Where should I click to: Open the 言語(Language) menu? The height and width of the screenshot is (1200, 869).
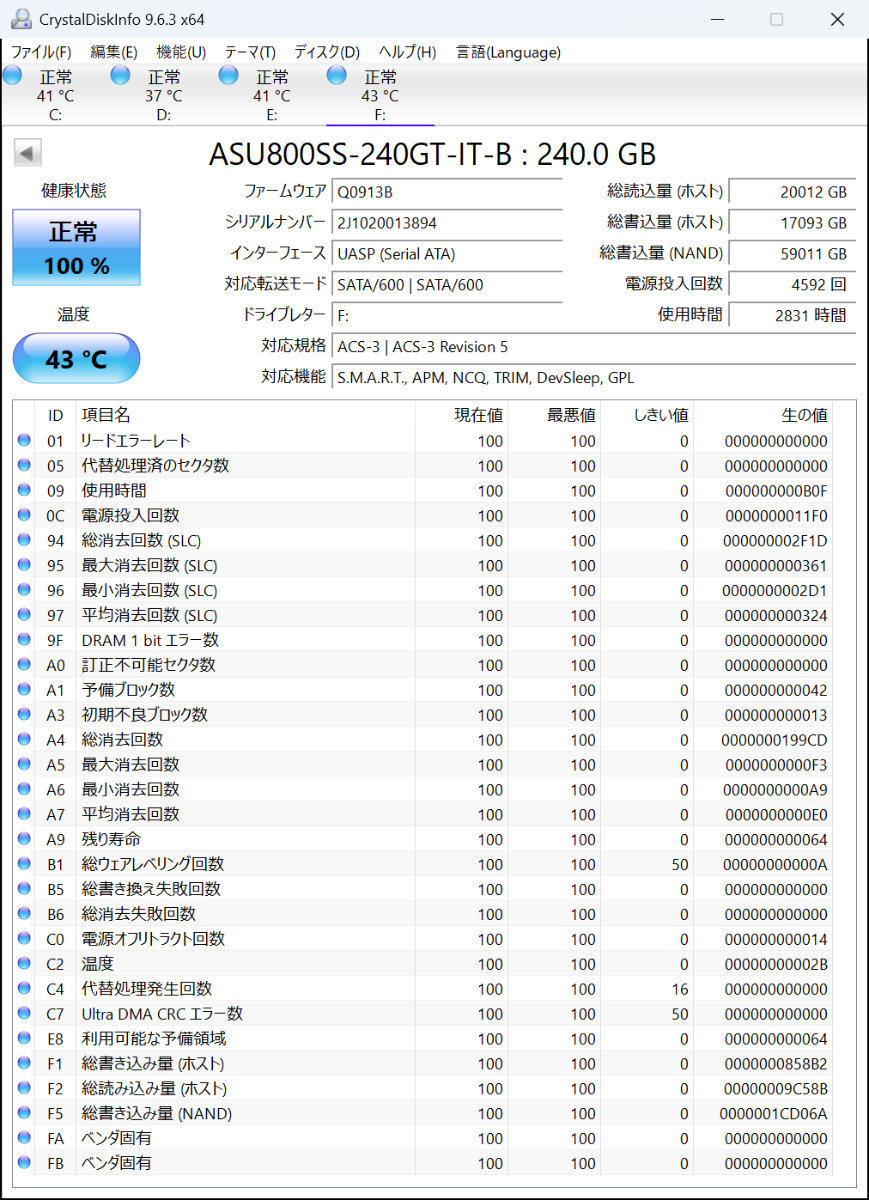point(508,52)
